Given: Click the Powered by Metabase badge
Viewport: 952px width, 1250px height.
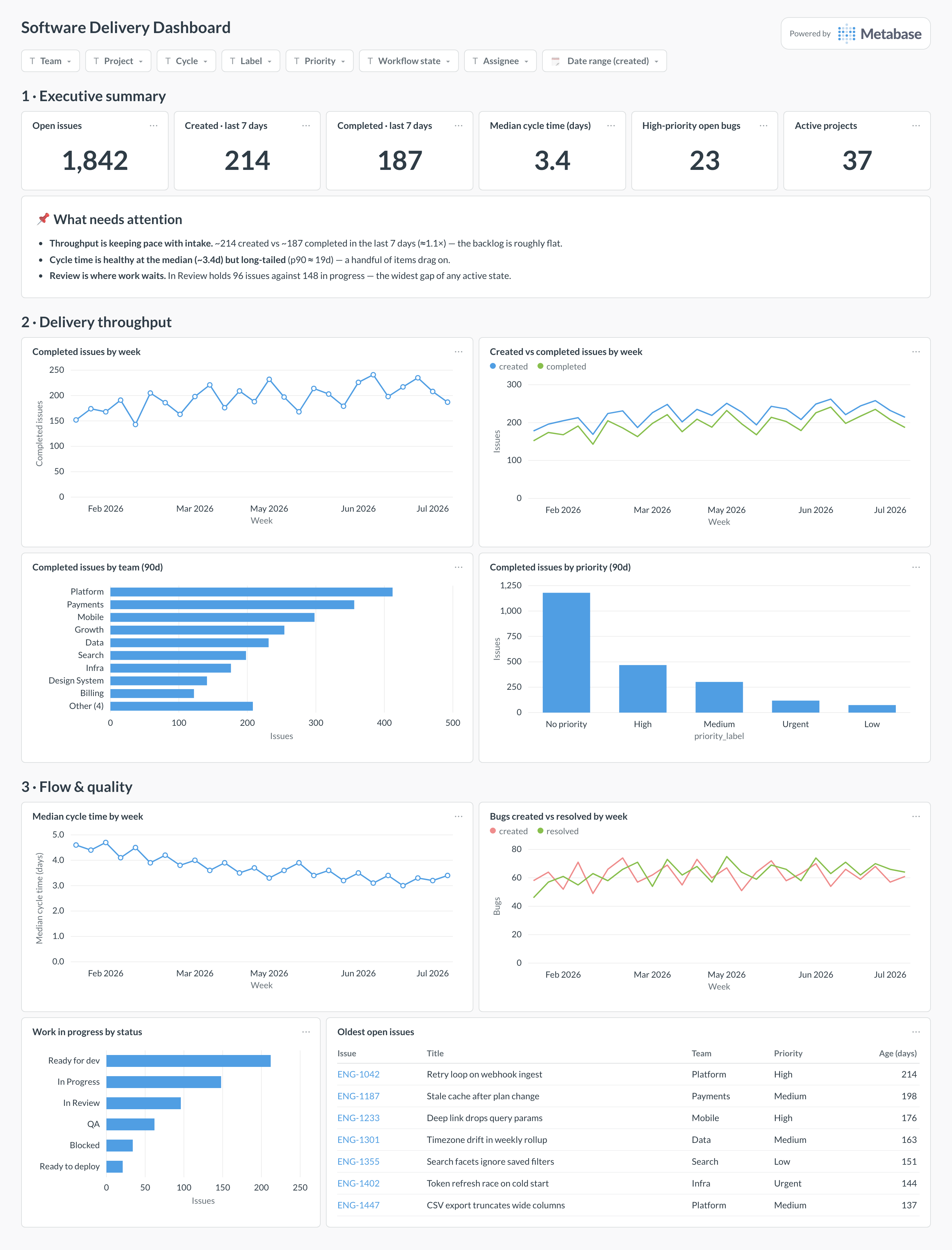Looking at the screenshot, I should coord(856,34).
